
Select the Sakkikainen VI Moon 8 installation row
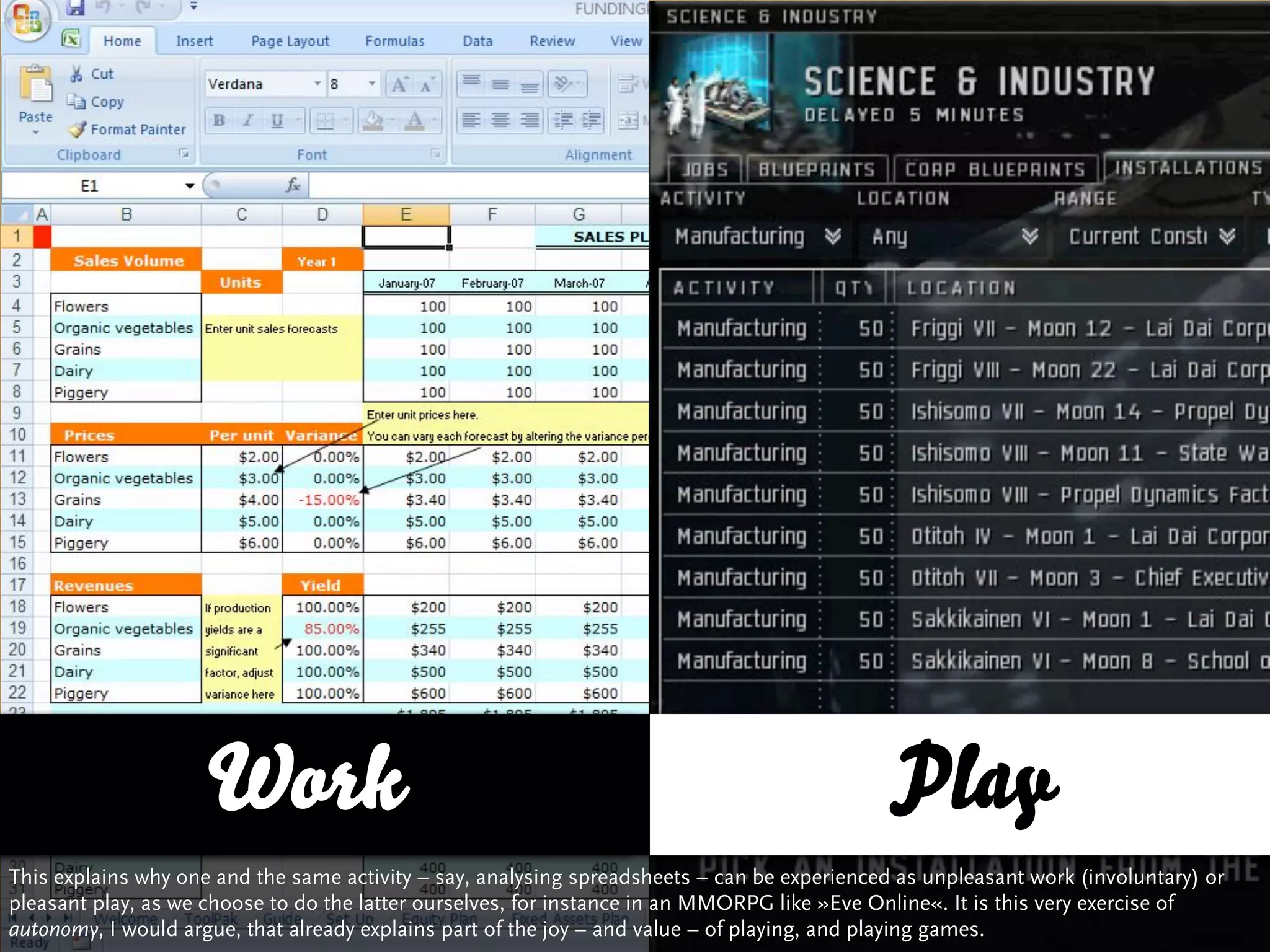(966, 661)
